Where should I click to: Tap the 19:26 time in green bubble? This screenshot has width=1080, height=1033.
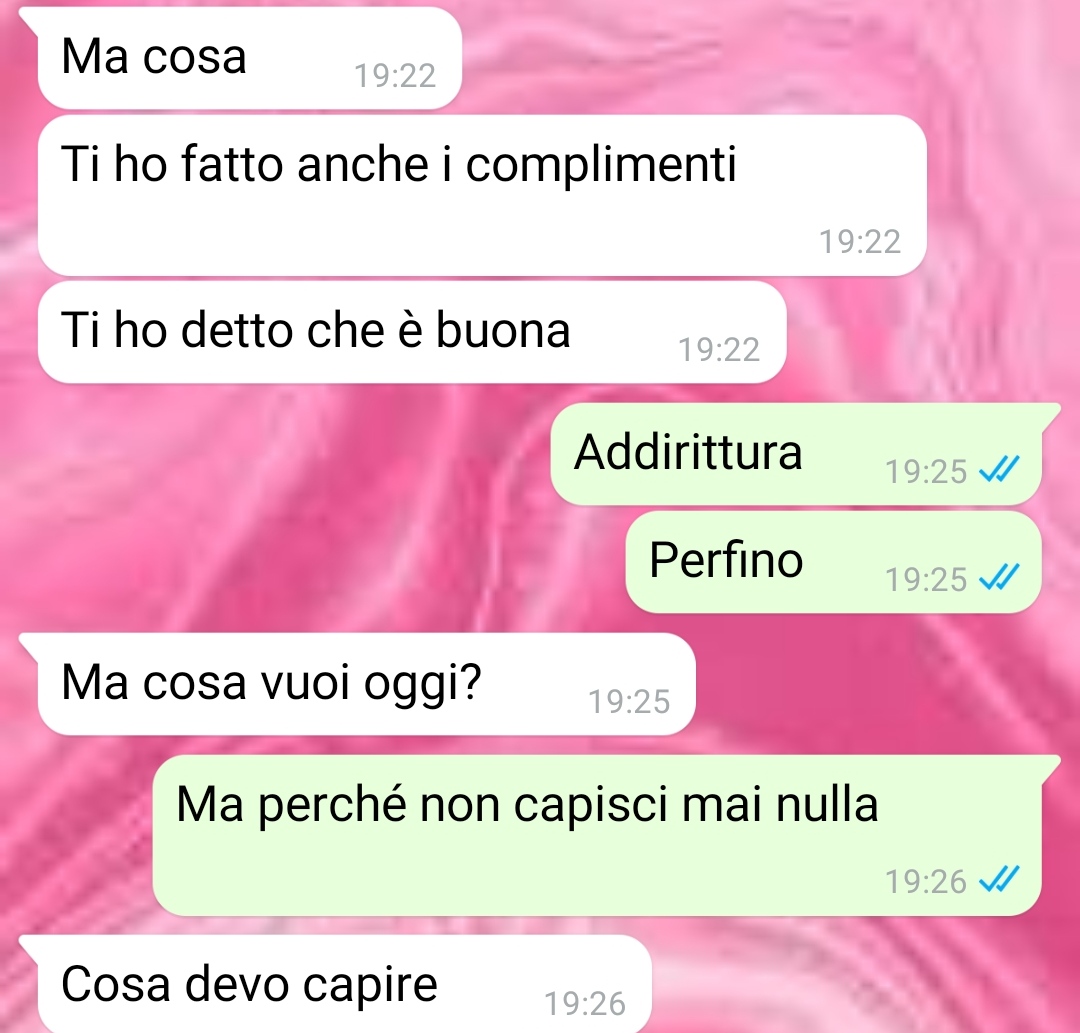926,881
